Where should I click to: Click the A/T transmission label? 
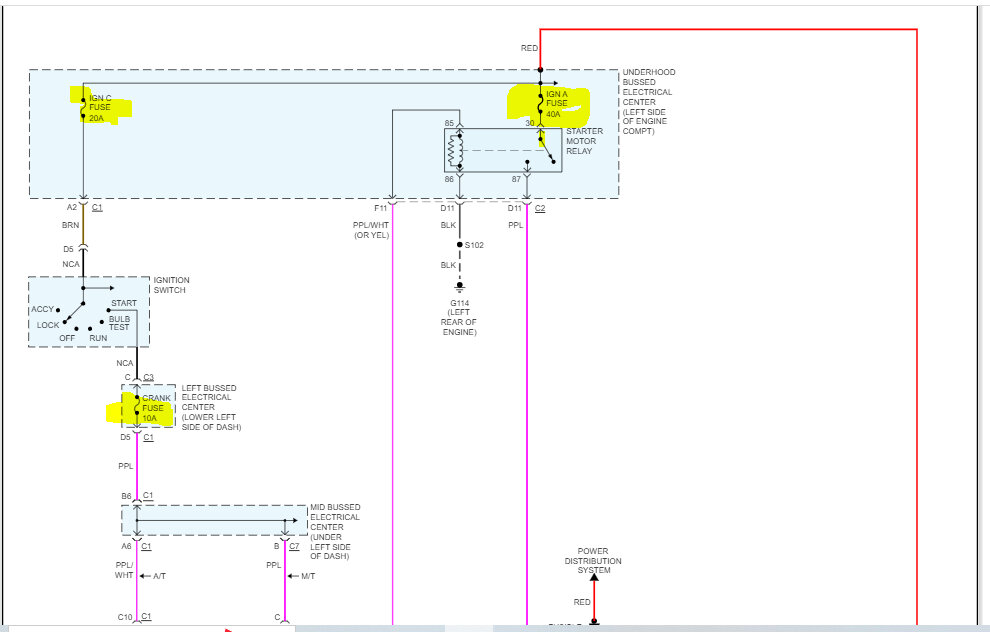(159, 576)
